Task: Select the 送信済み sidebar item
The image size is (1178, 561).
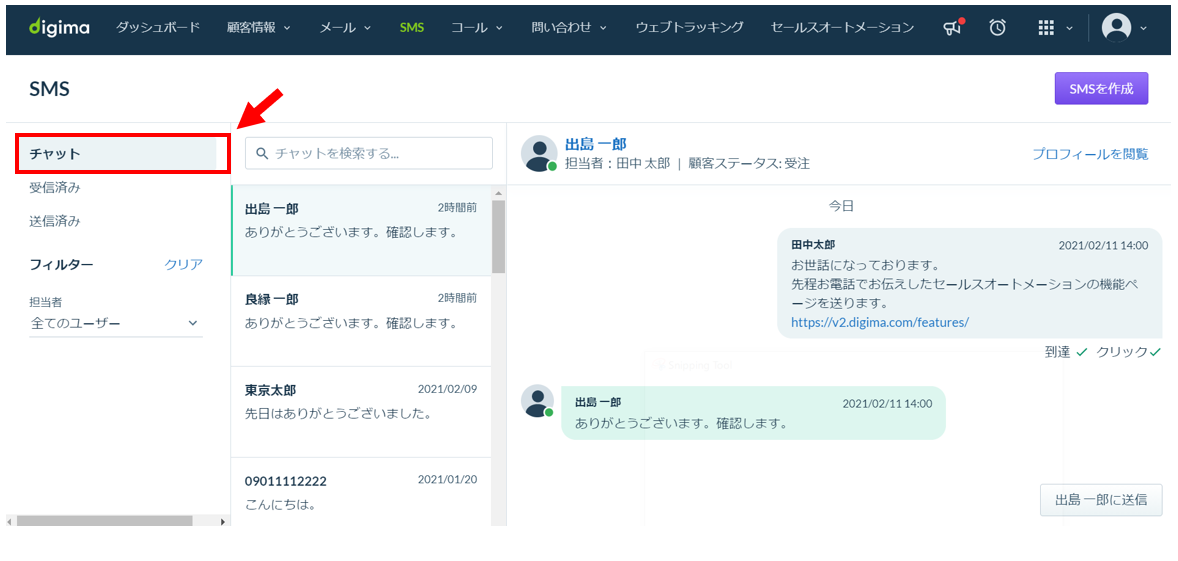Action: point(55,222)
